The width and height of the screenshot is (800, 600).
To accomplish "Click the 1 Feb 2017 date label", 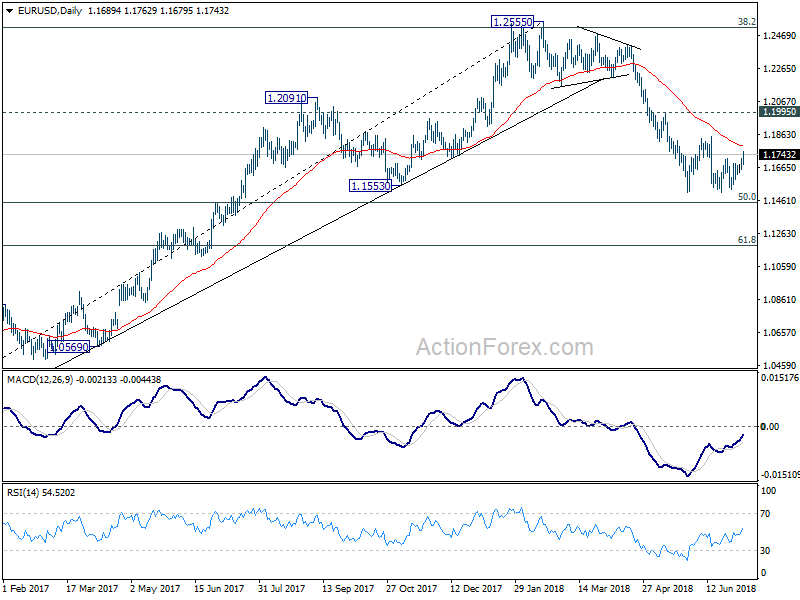I will pyautogui.click(x=27, y=588).
